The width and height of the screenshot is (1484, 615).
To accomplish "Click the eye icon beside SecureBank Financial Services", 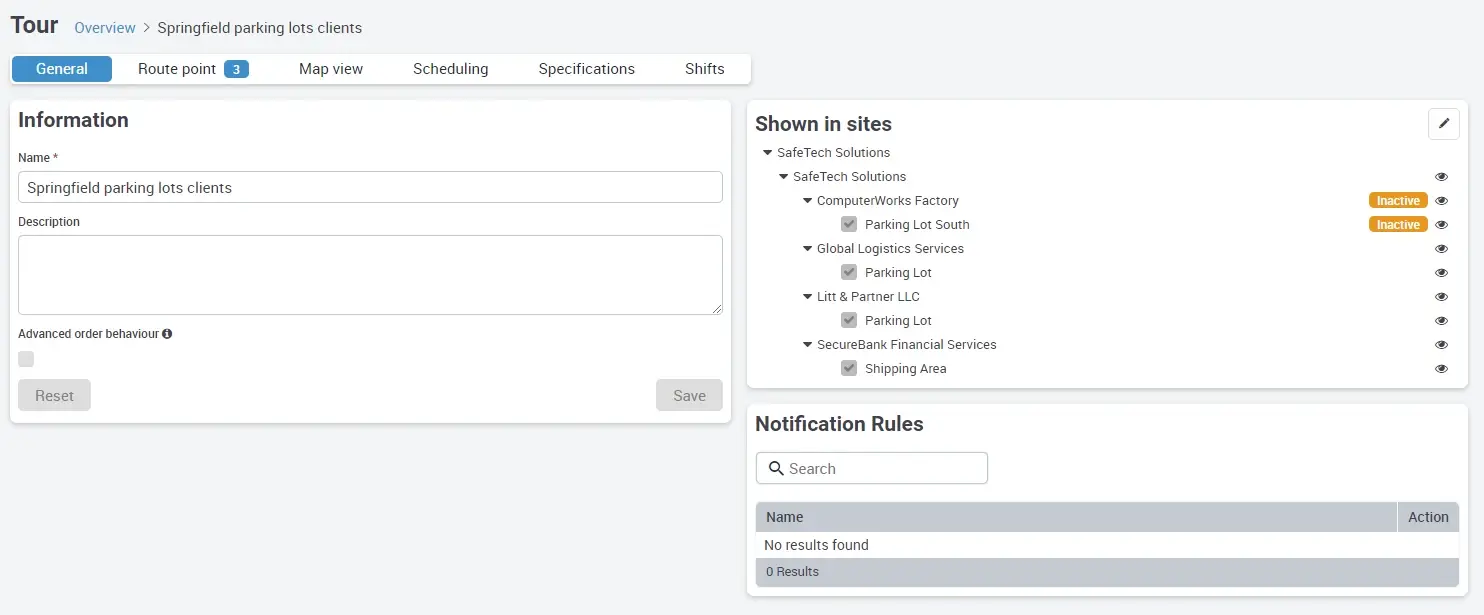I will 1441,344.
